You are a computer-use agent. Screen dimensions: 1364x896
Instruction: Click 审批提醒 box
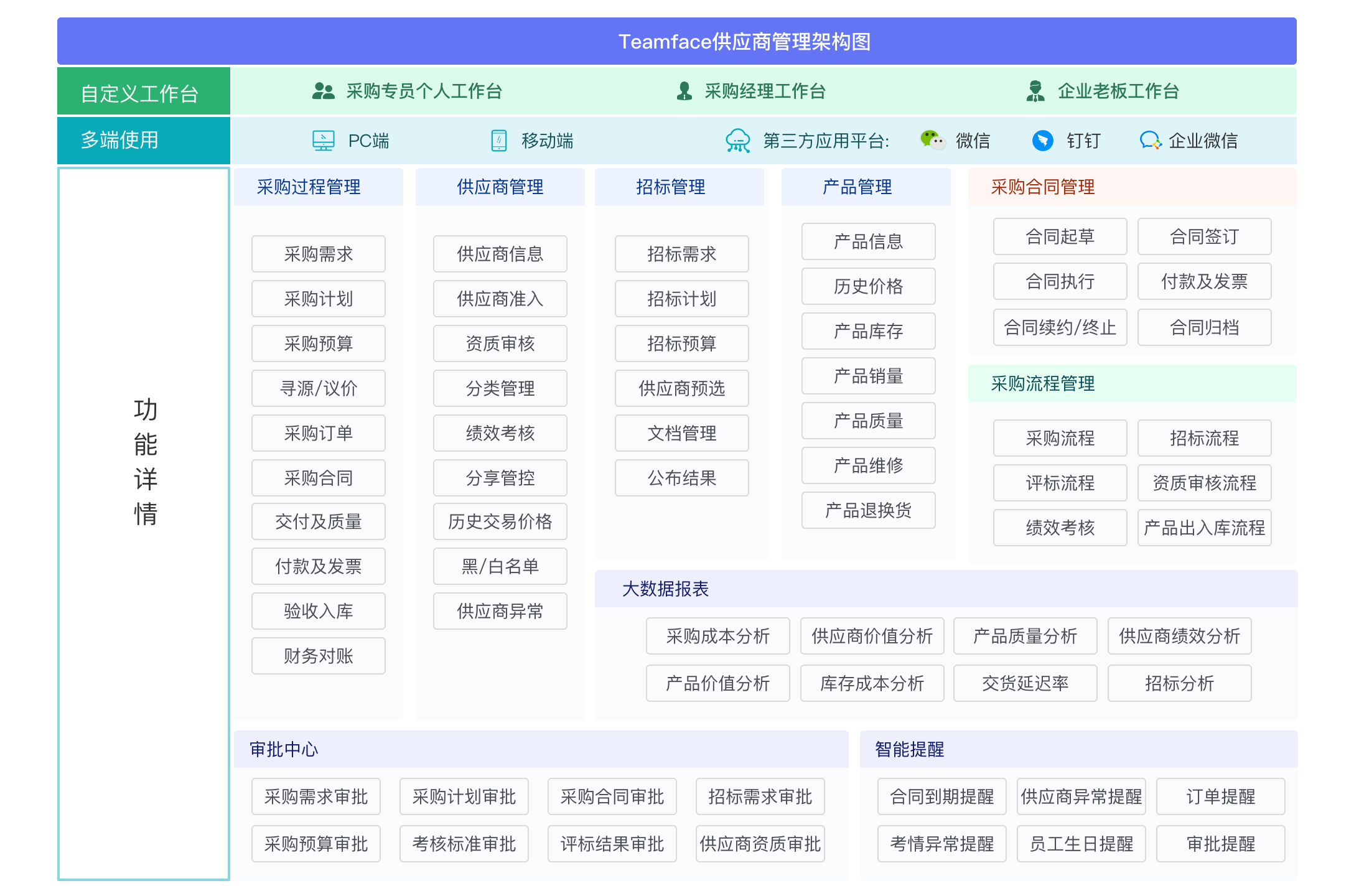[x=1221, y=844]
